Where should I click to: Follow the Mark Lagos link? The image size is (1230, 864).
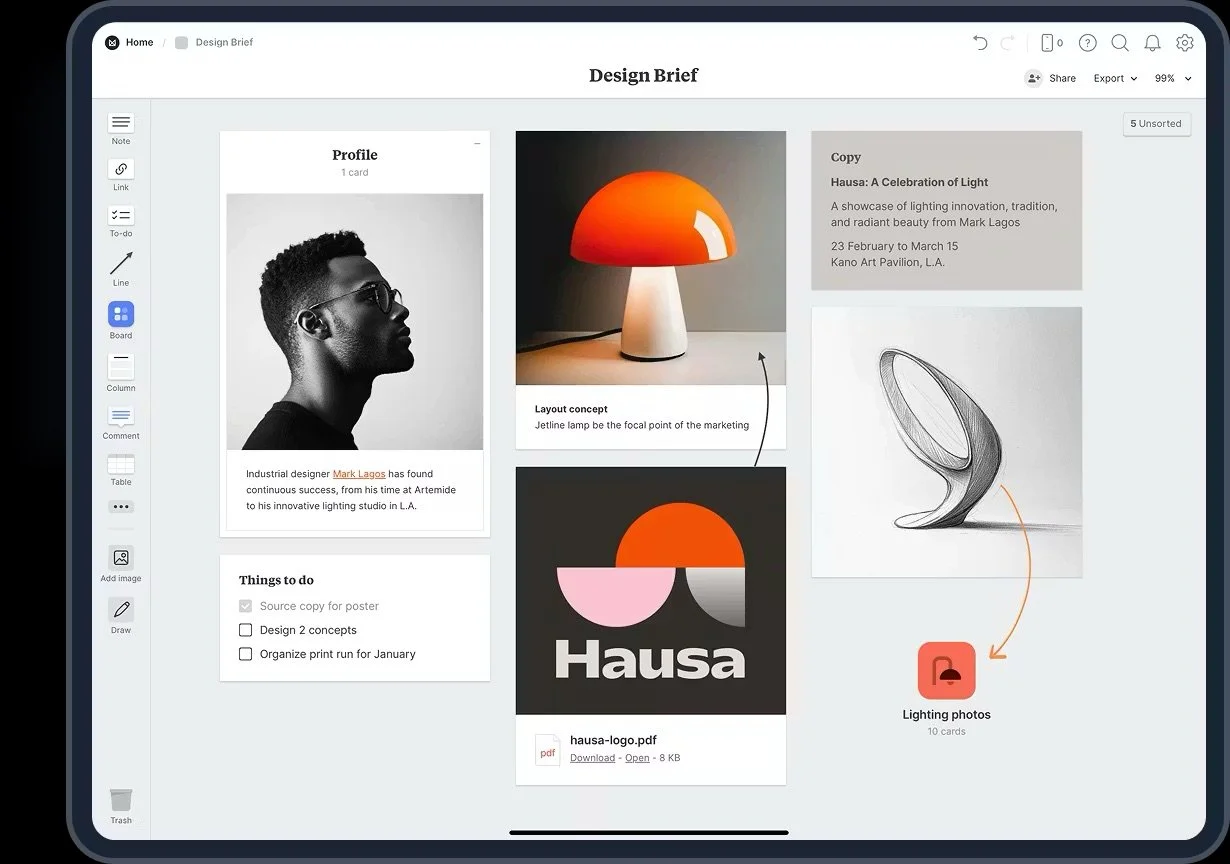359,474
